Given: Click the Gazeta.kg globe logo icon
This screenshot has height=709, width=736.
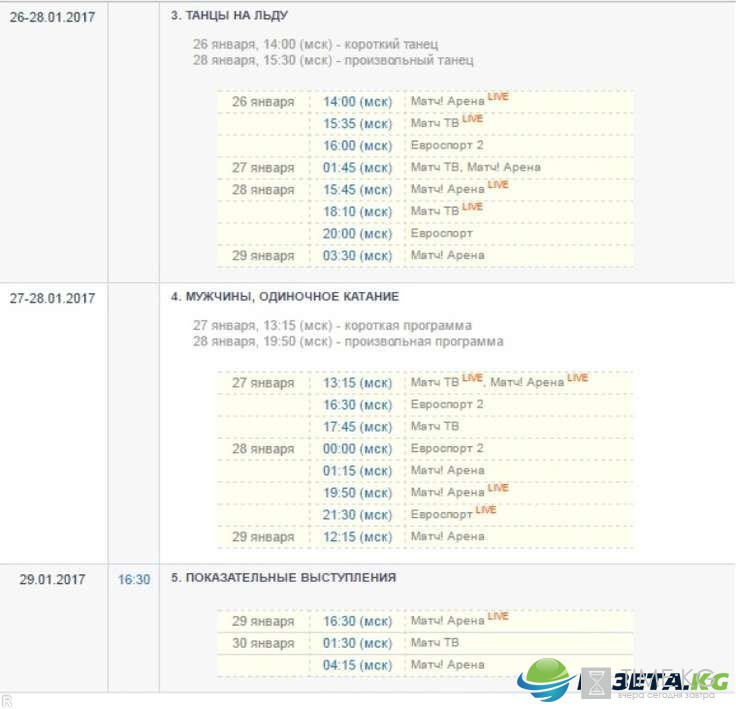Looking at the screenshot, I should 547,679.
